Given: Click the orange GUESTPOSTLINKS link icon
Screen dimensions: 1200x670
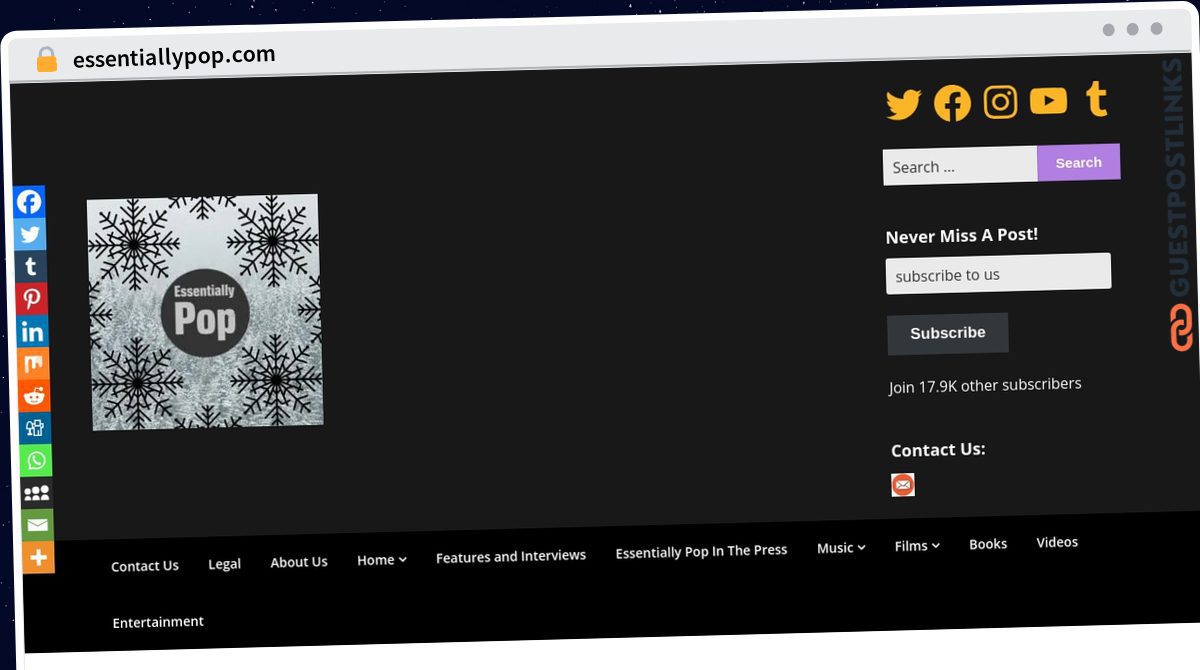Looking at the screenshot, I should coord(1179,327).
